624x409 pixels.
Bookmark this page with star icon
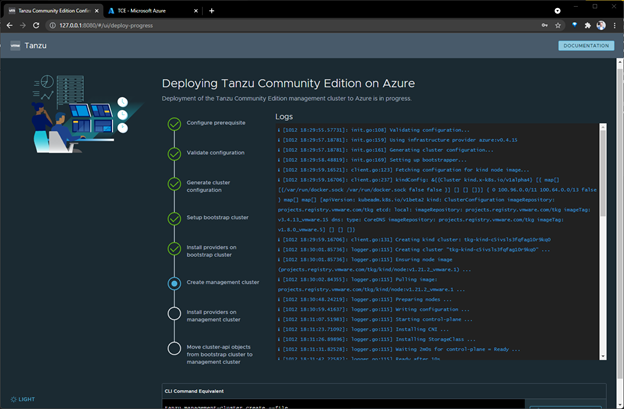coord(558,25)
